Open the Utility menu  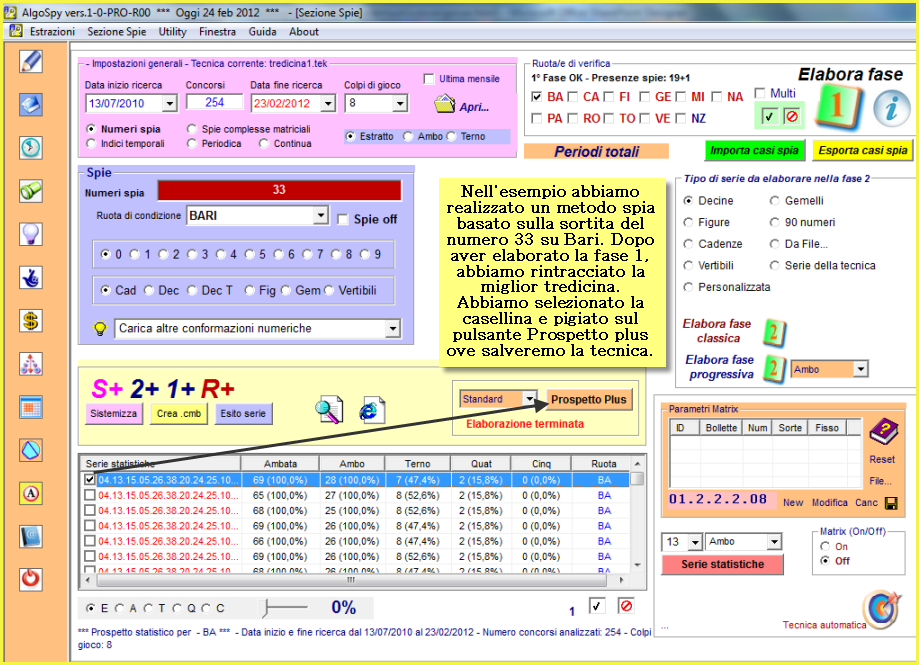coord(172,32)
